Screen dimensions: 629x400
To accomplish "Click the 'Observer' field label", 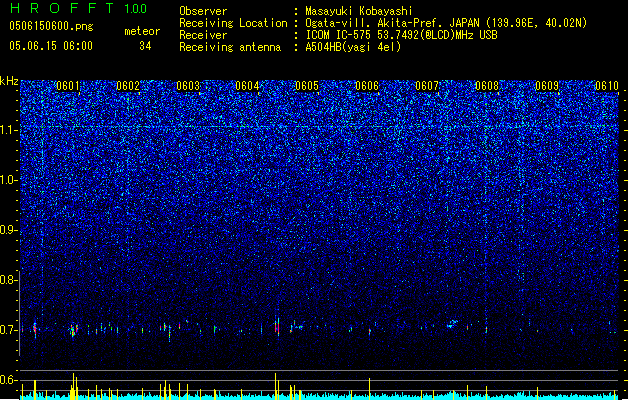I will pos(203,11).
